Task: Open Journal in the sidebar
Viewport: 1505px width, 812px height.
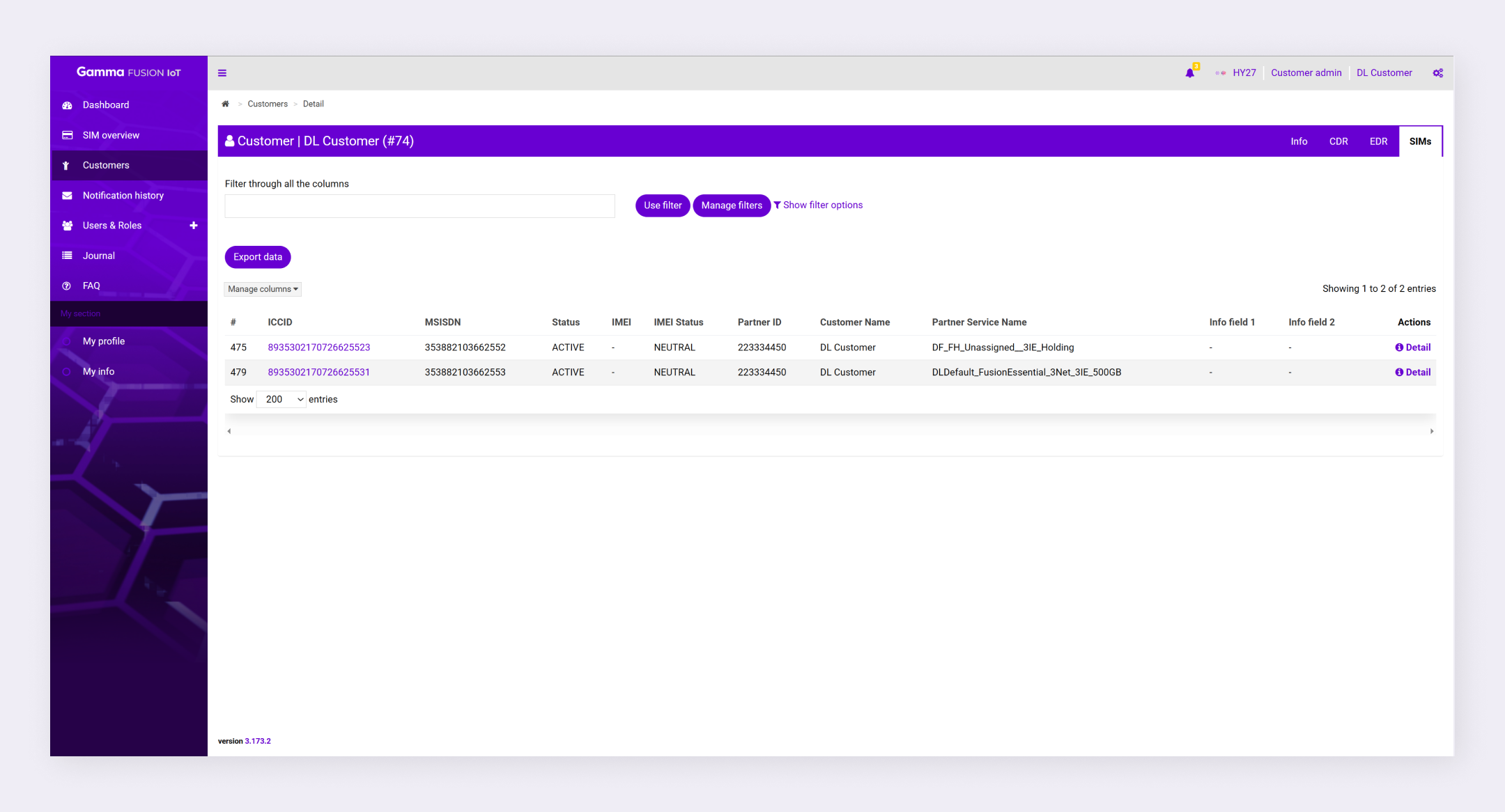Action: pos(99,256)
